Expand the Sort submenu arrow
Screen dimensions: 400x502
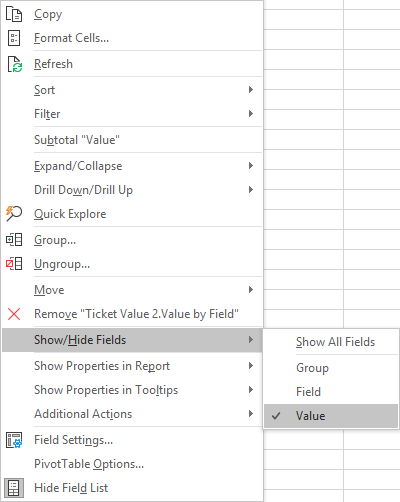coord(251,90)
